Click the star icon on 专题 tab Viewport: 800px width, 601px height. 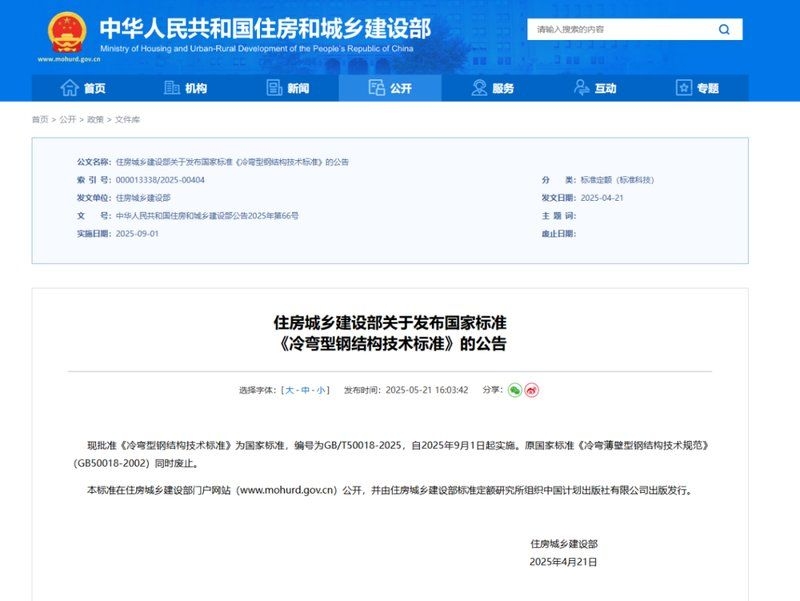(x=683, y=89)
